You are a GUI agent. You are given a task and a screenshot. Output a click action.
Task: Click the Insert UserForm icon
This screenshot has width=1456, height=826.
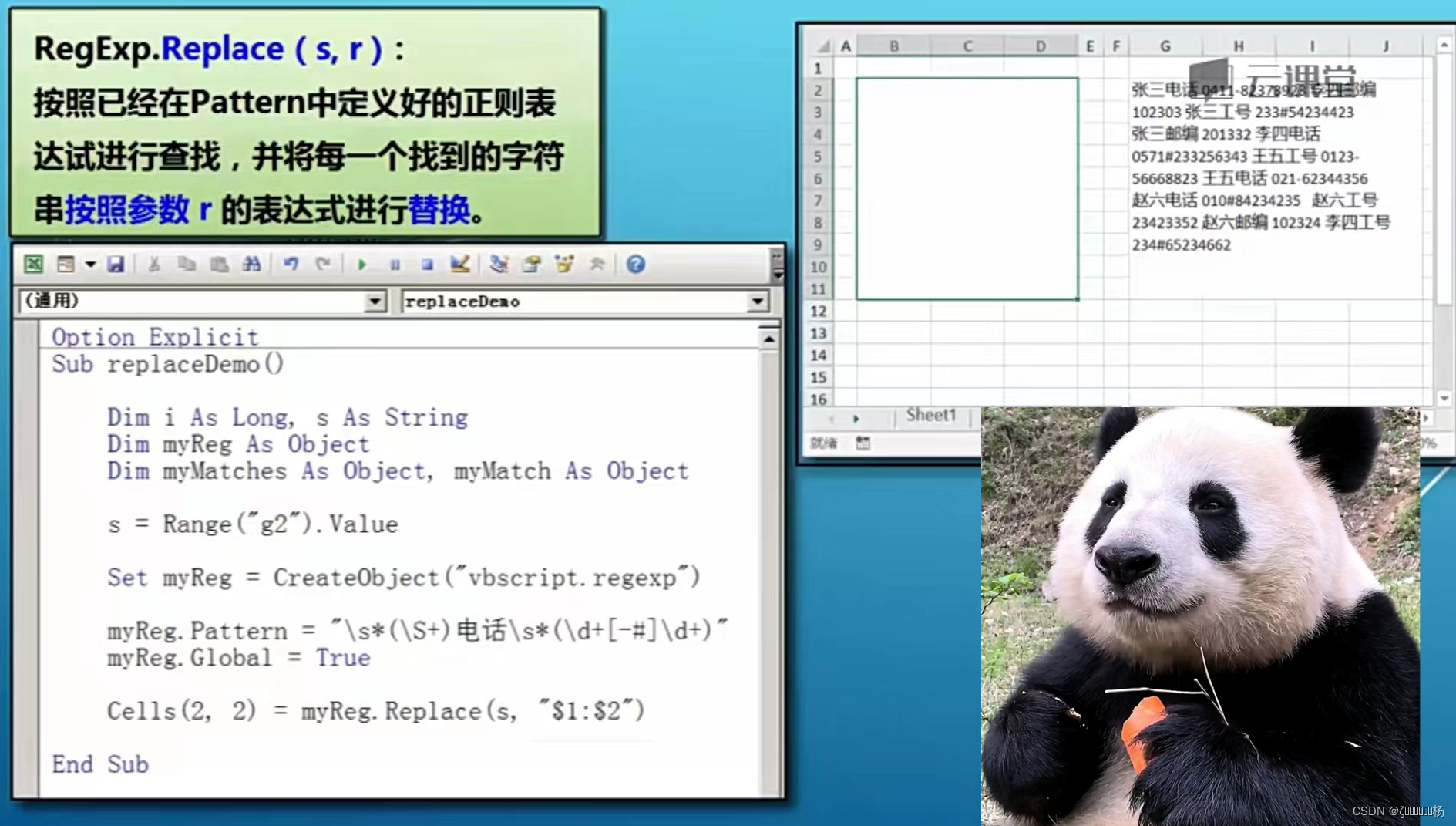click(x=66, y=265)
